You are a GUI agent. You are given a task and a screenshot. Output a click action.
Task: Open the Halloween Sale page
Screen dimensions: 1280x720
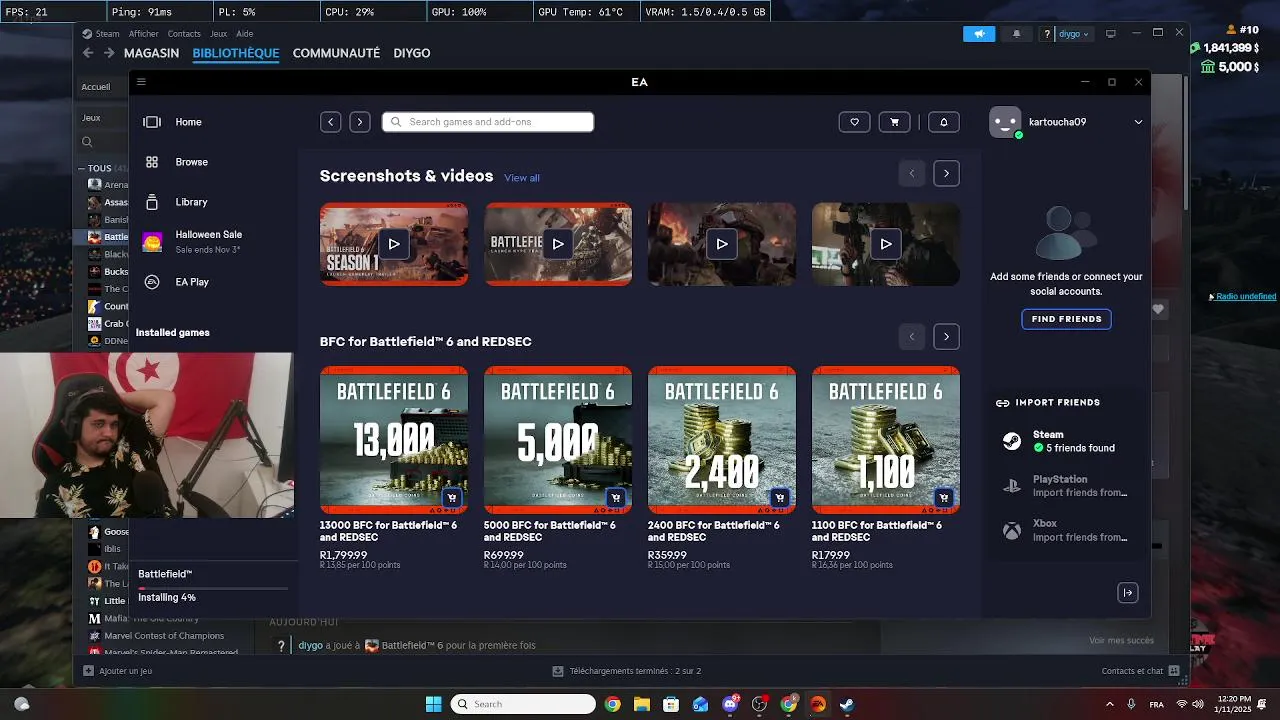(208, 241)
